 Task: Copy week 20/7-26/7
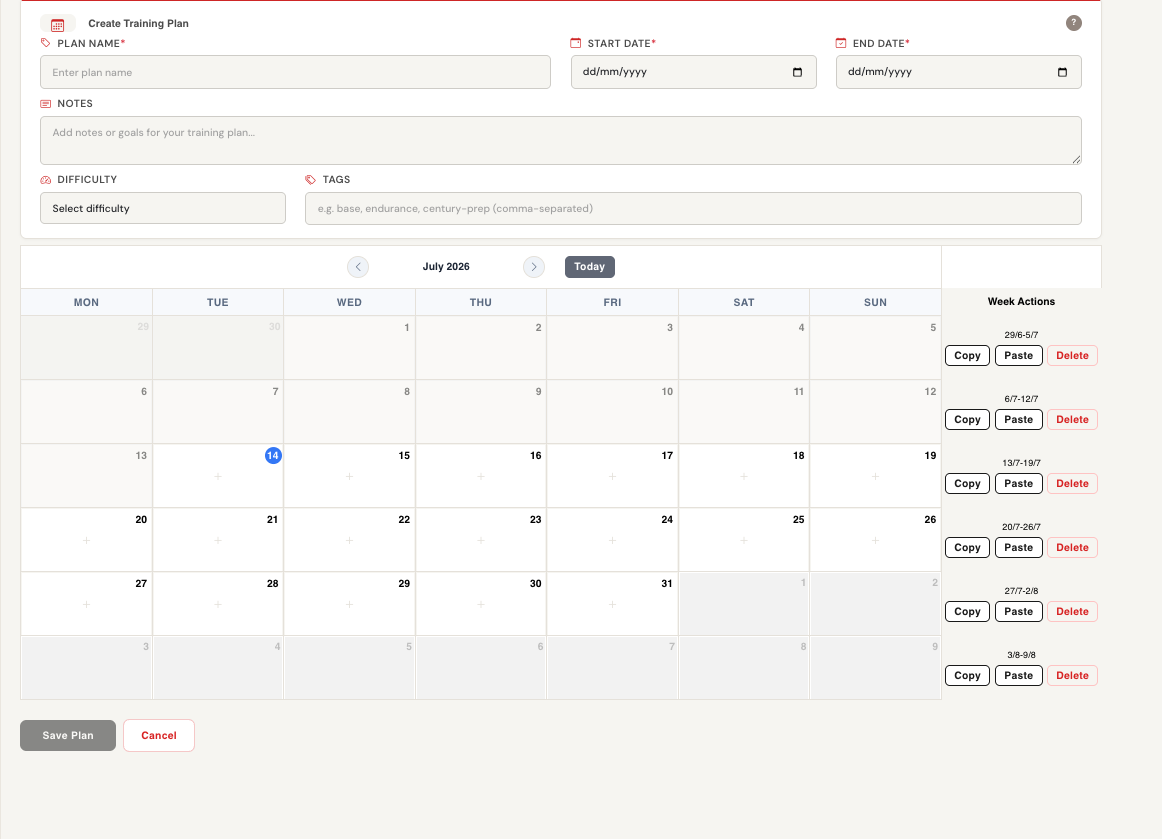(967, 548)
